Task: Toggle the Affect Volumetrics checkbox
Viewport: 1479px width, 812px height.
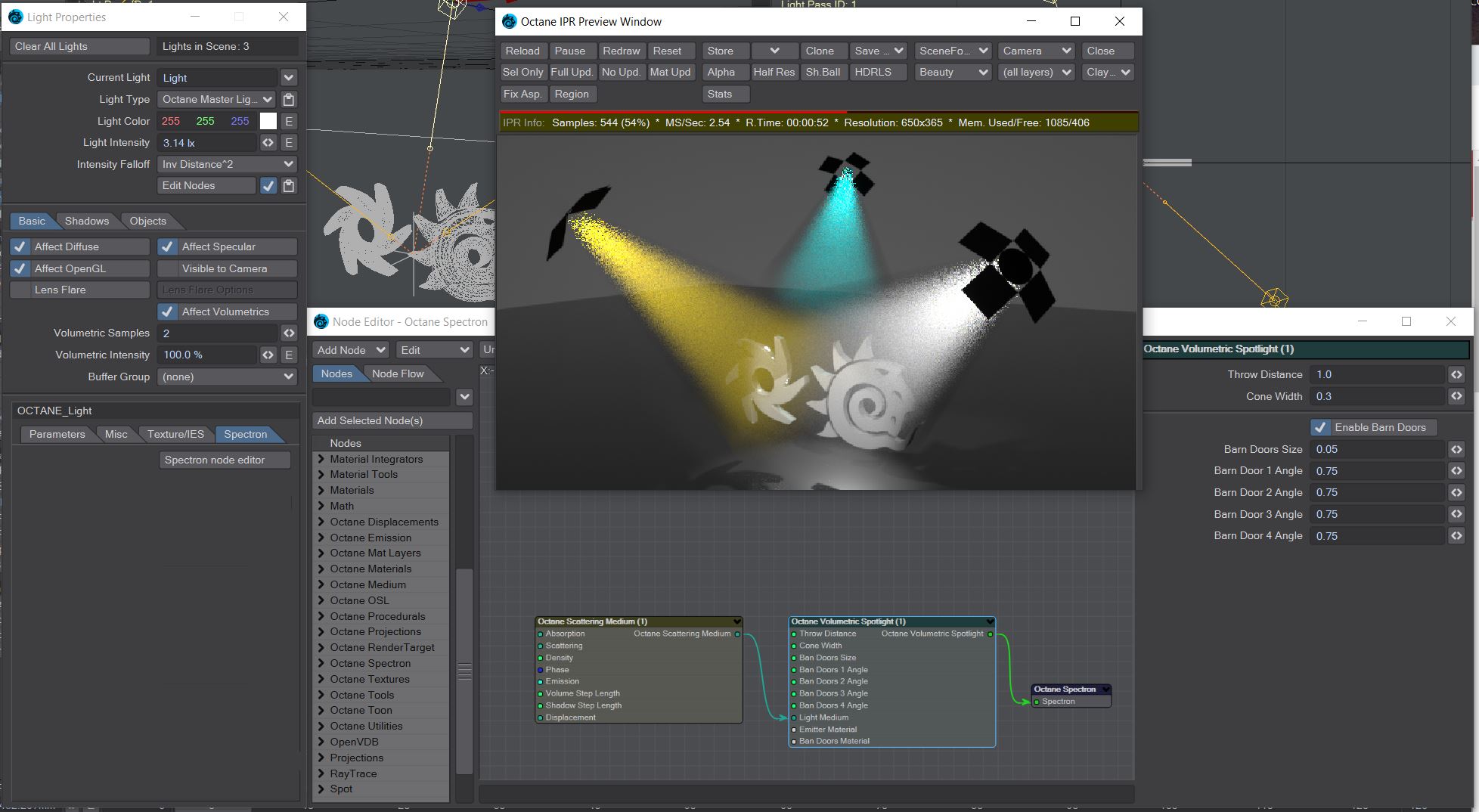Action: pyautogui.click(x=167, y=311)
